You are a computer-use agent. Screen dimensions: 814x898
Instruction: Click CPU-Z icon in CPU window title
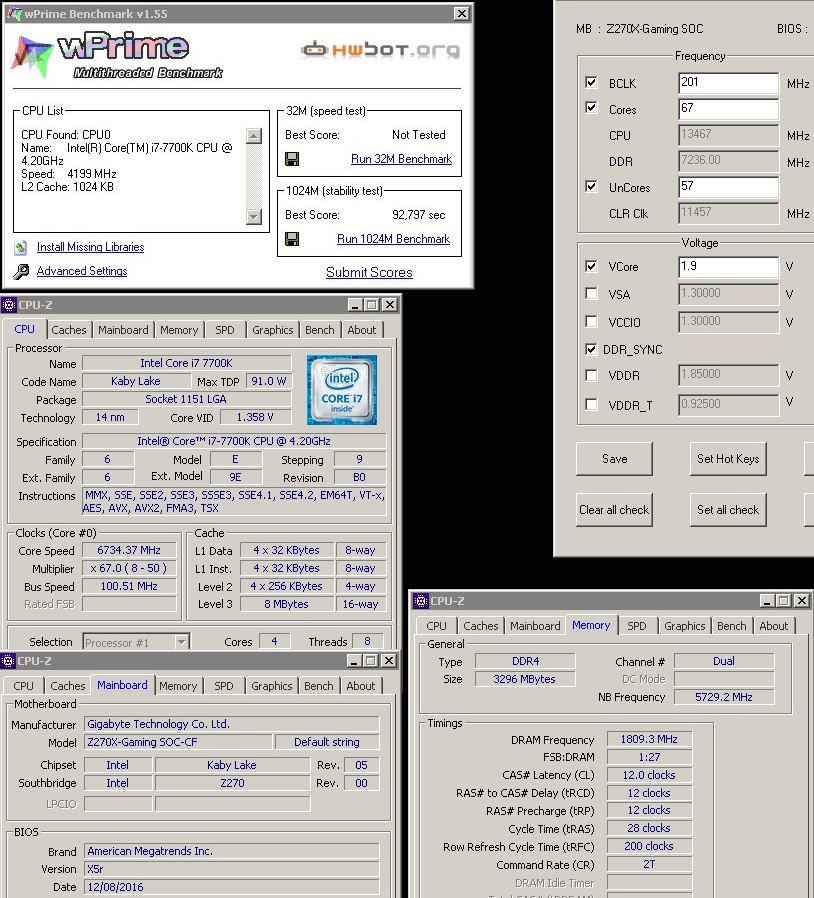click(9, 305)
